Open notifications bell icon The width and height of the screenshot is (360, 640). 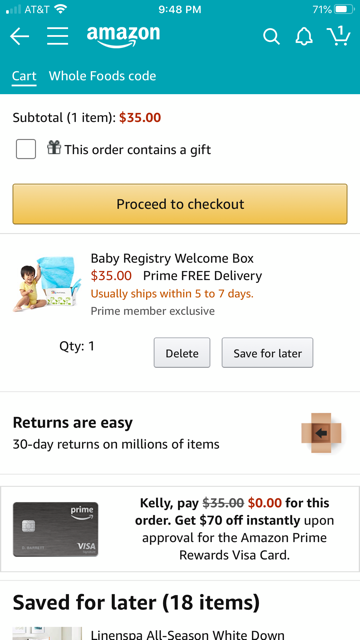click(x=304, y=37)
